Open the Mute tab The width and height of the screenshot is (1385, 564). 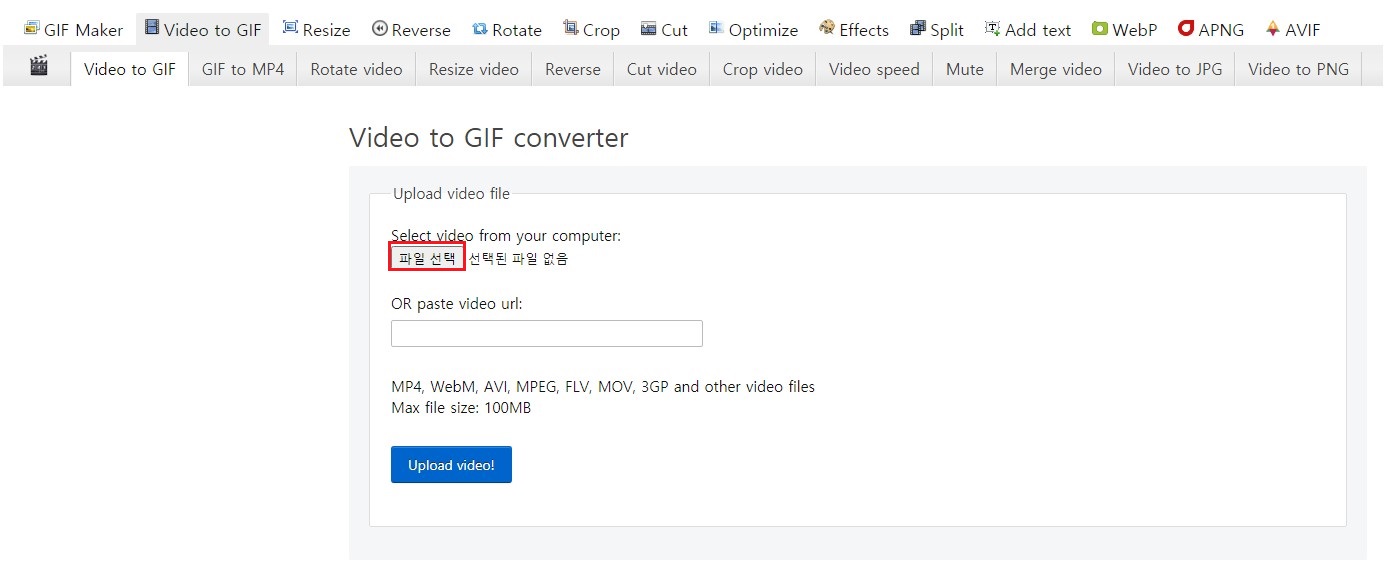[965, 69]
